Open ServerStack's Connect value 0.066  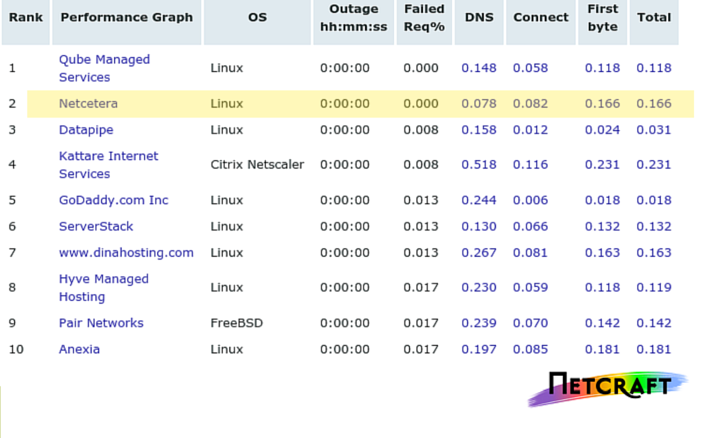click(x=530, y=226)
